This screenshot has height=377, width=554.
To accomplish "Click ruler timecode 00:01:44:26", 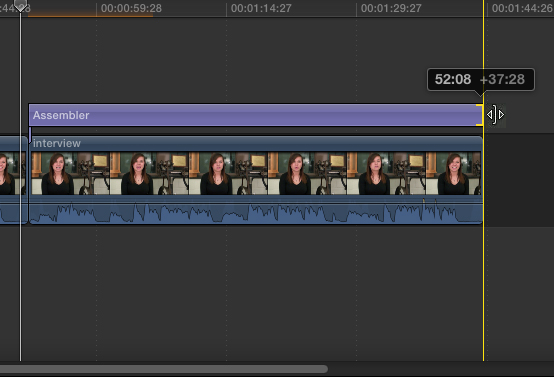I will click(522, 8).
